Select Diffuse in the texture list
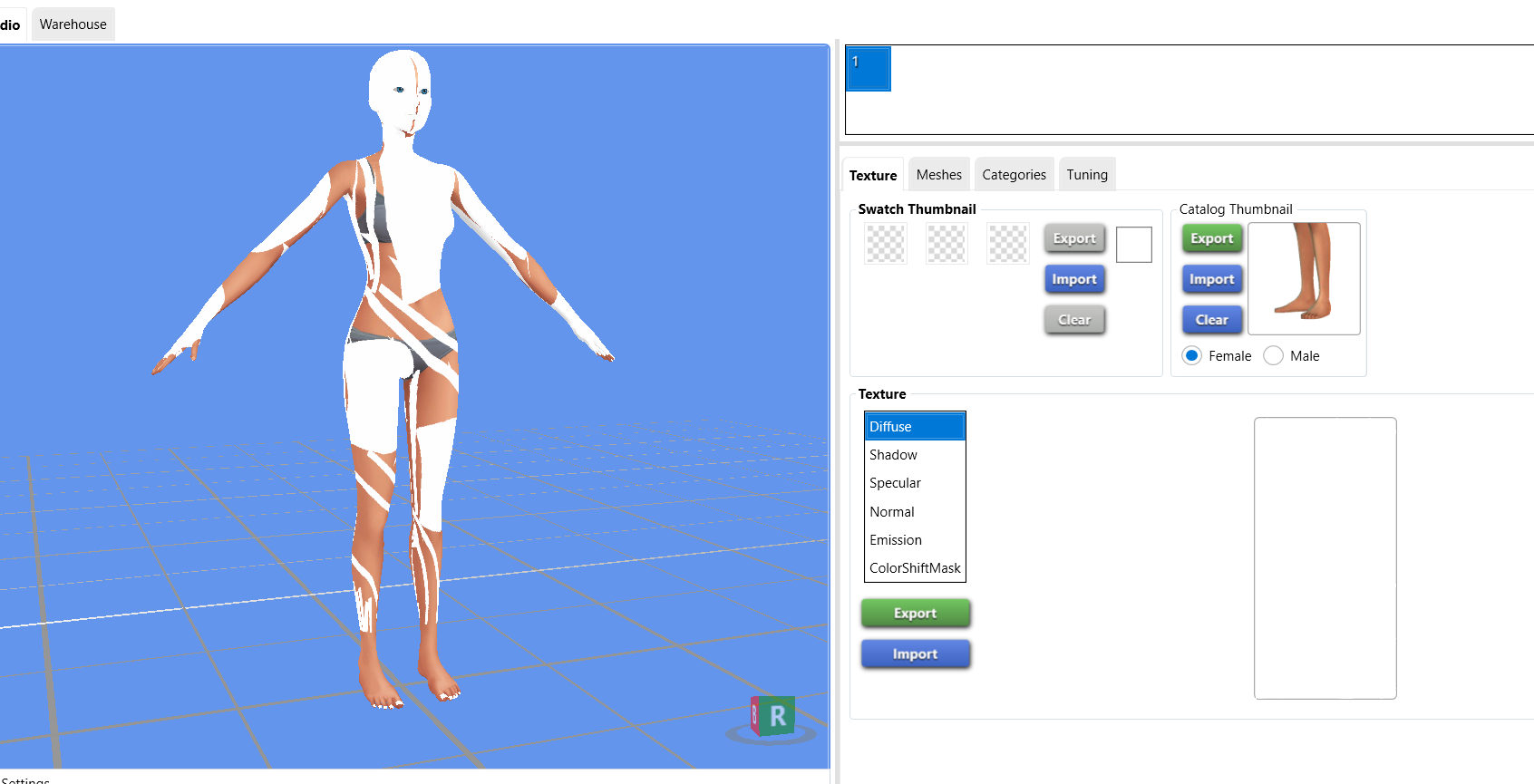 pyautogui.click(x=915, y=427)
